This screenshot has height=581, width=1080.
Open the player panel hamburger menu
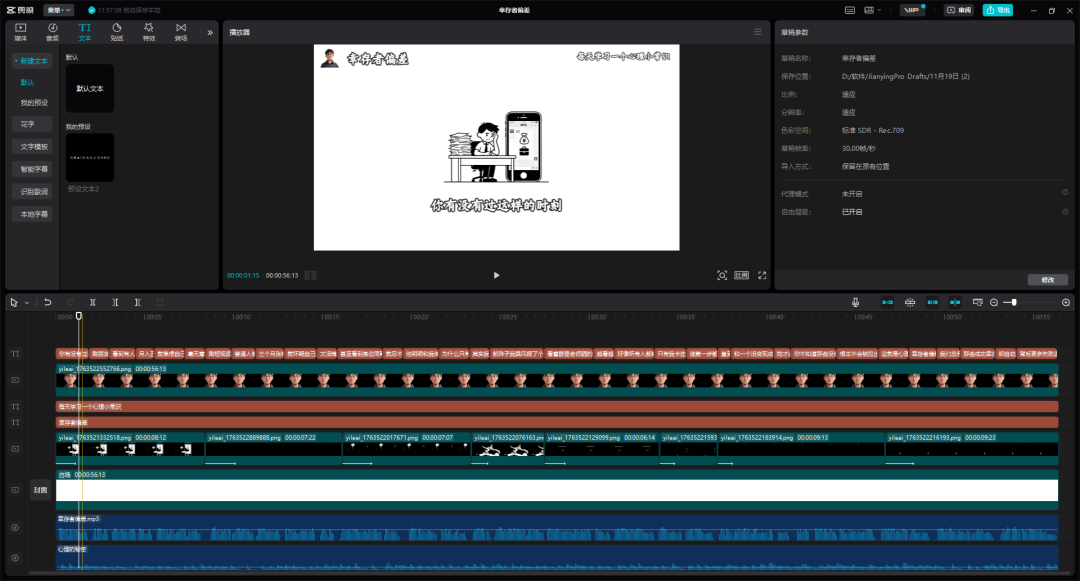coord(757,32)
